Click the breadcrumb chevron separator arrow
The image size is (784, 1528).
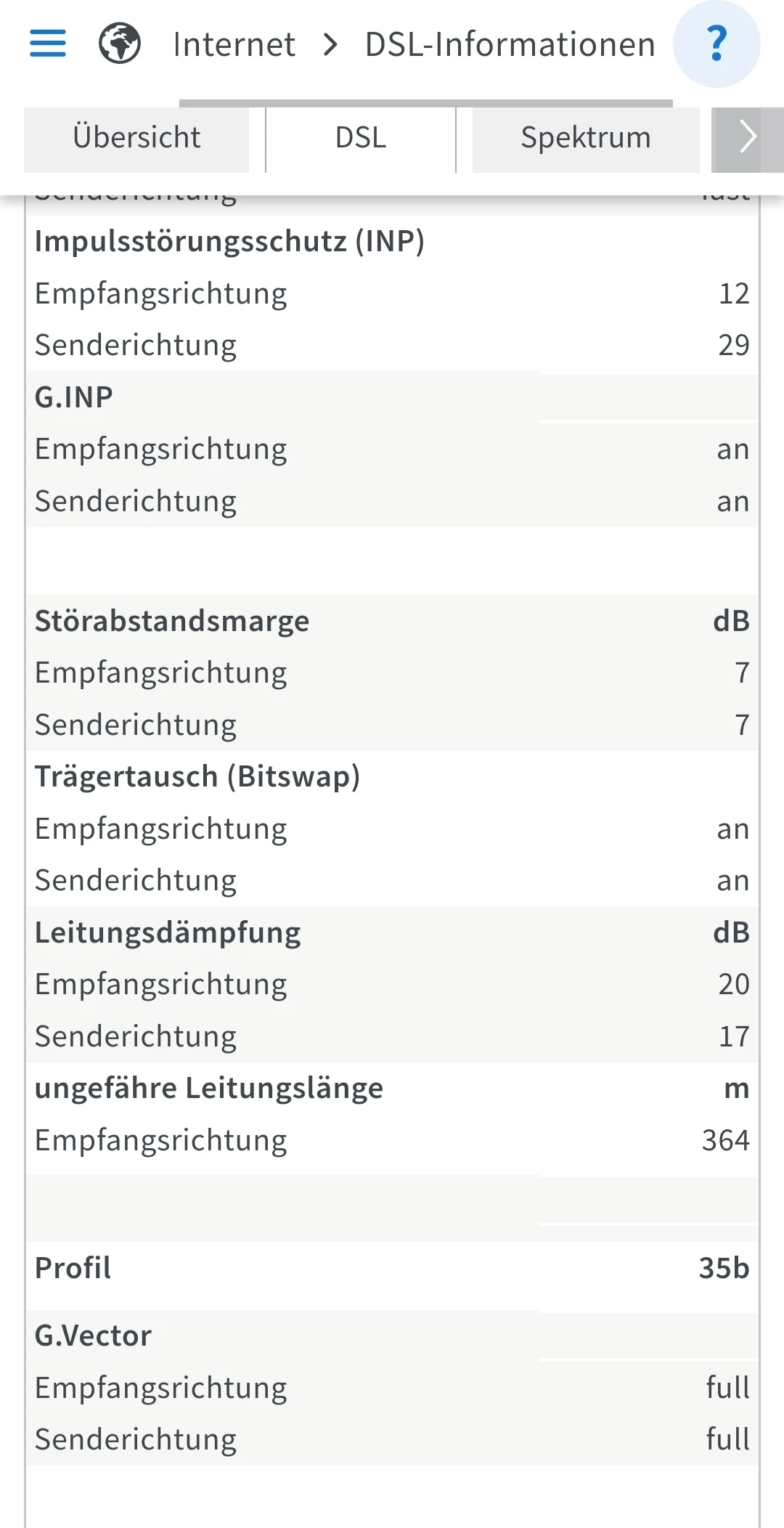point(330,44)
